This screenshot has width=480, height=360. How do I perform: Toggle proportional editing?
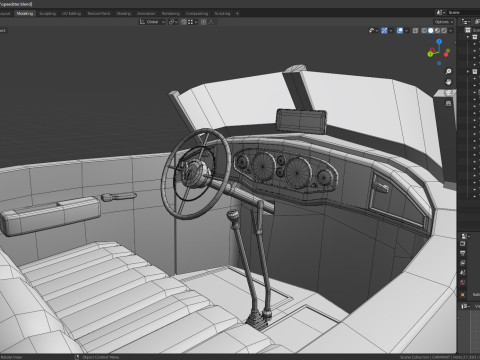(204, 22)
